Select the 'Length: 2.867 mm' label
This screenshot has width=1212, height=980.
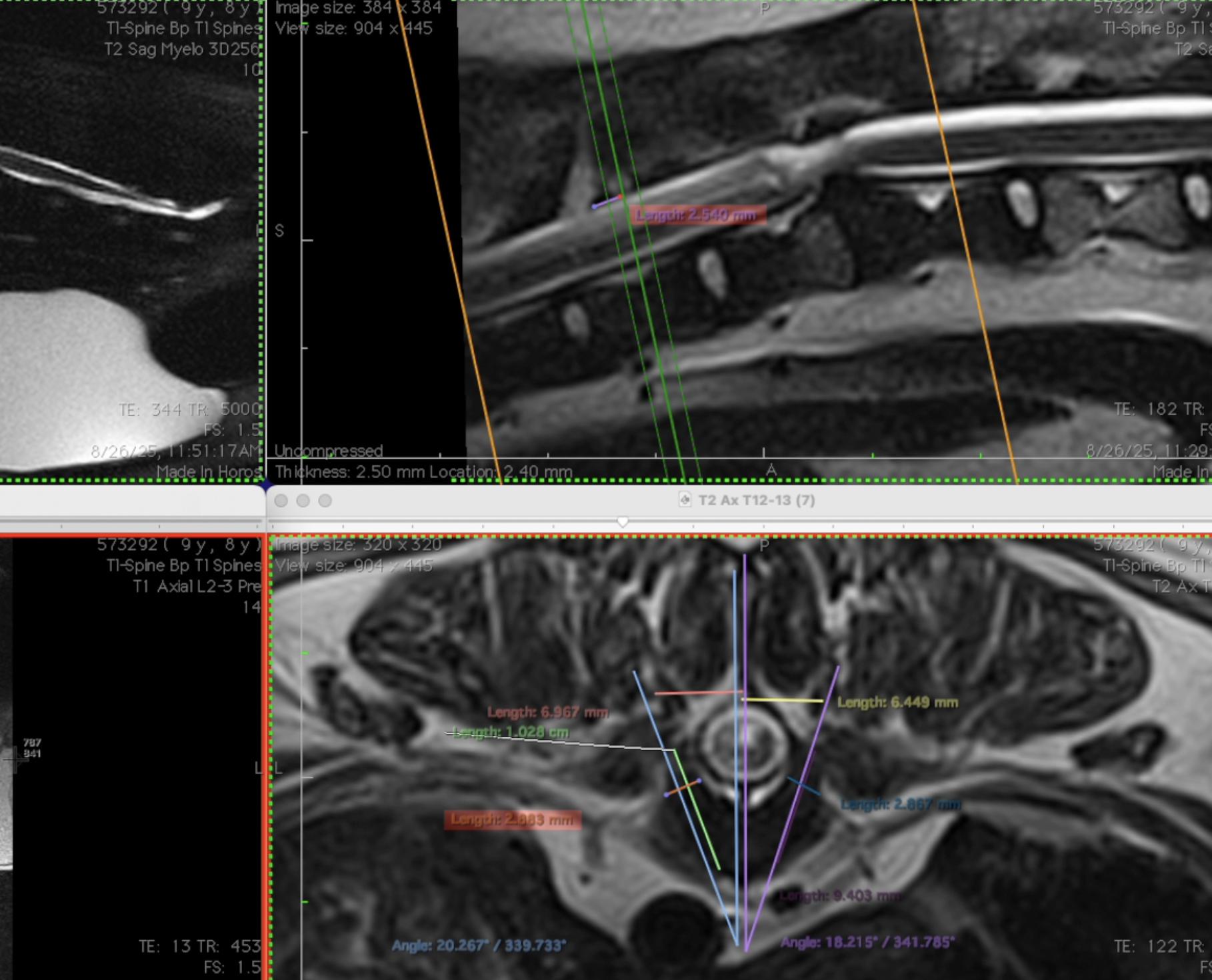pyautogui.click(x=901, y=805)
